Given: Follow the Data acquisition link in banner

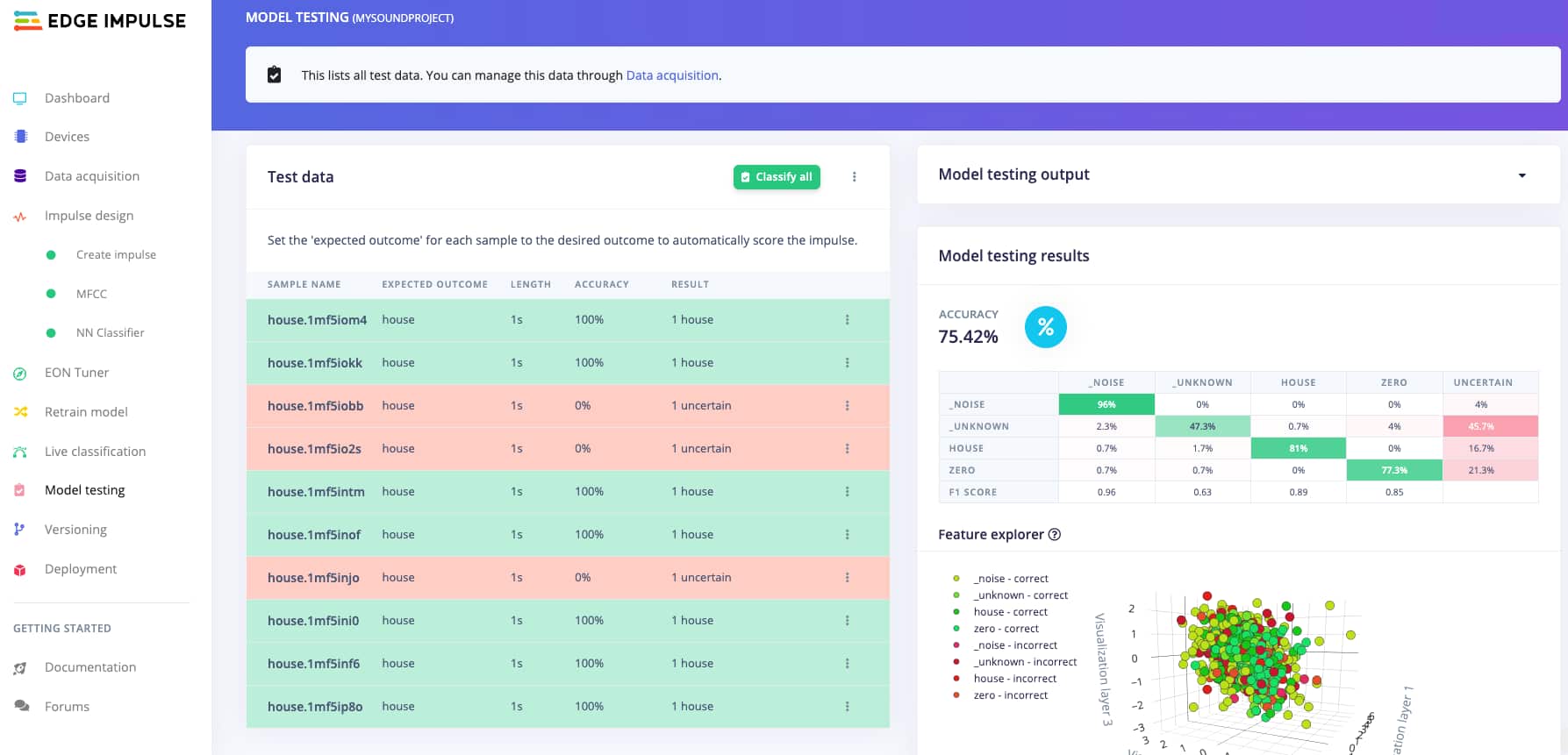Looking at the screenshot, I should coord(671,75).
